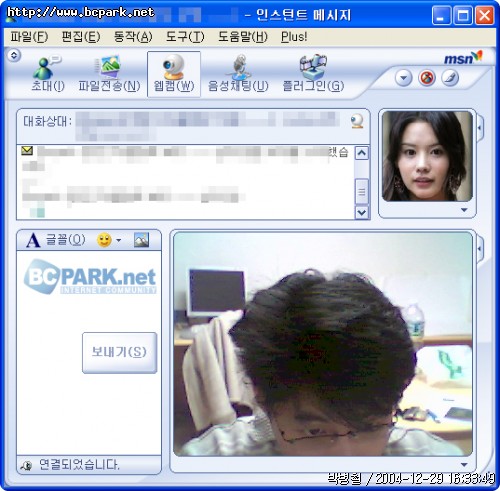Click the 보내기(S) send button
Viewport: 500px width, 491px height.
119,352
